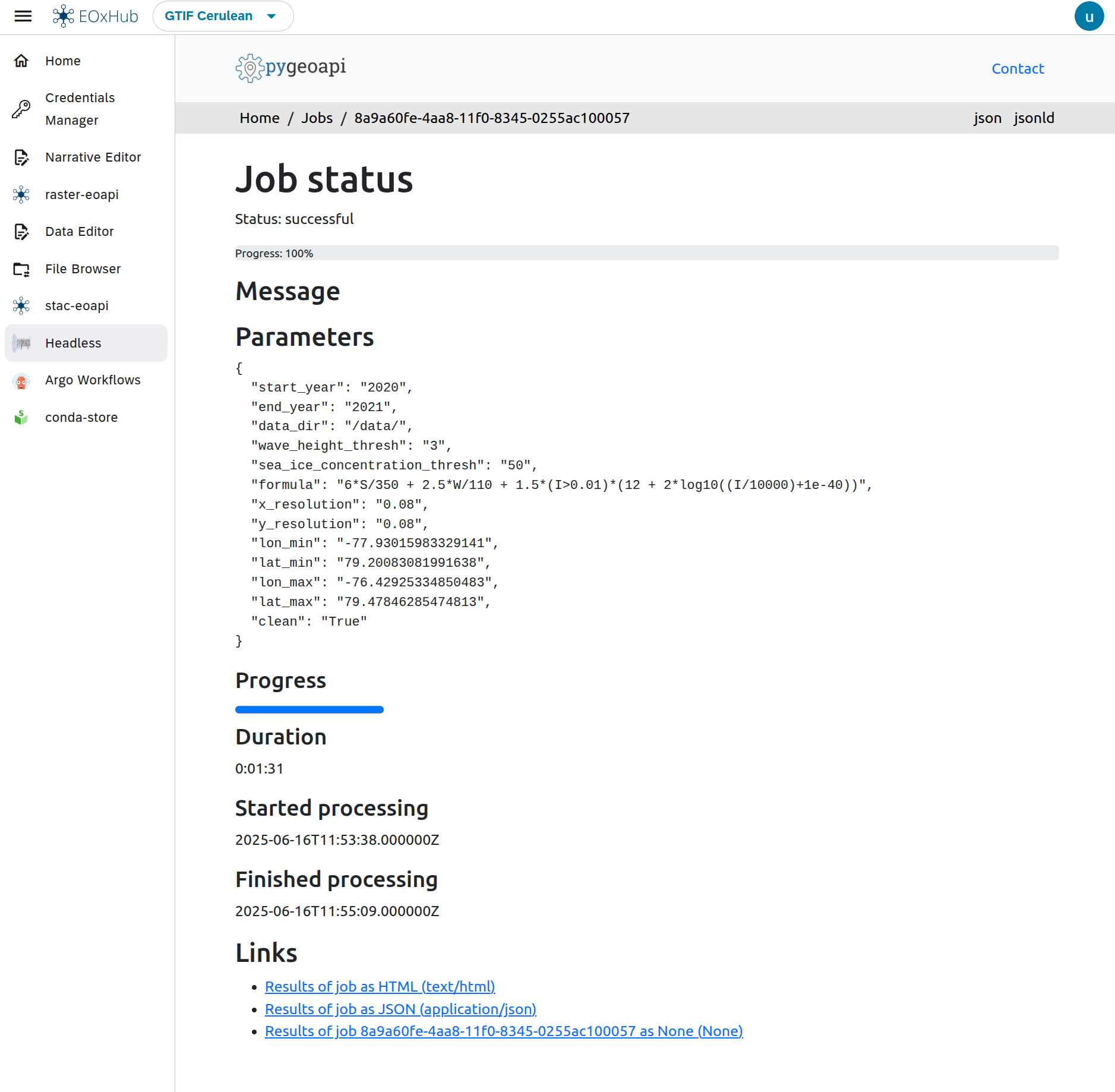This screenshot has width=1115, height=1092.
Task: Open Results of job as HTML
Action: 380,986
